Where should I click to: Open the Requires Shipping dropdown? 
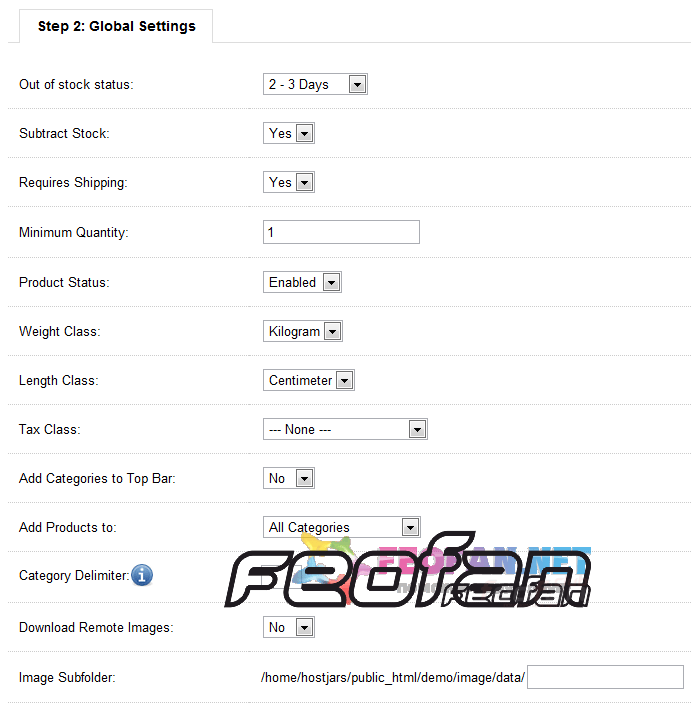tap(289, 182)
